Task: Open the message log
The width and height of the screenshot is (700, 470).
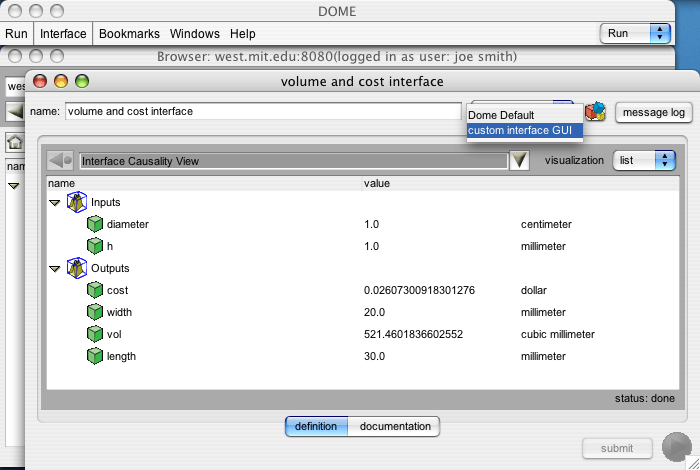Action: (x=654, y=112)
